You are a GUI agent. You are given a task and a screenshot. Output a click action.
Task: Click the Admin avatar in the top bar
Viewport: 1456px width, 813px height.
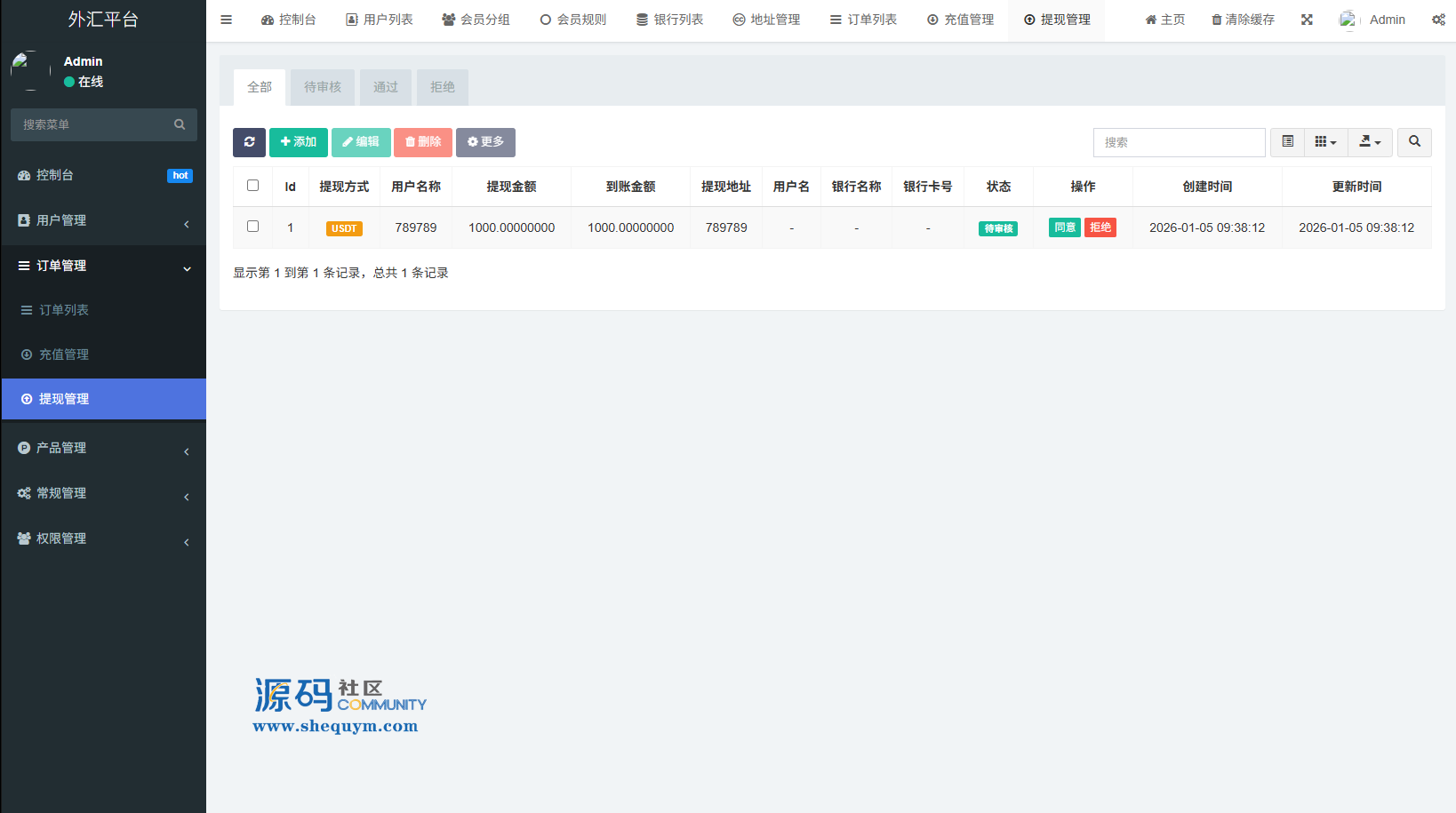(1348, 20)
